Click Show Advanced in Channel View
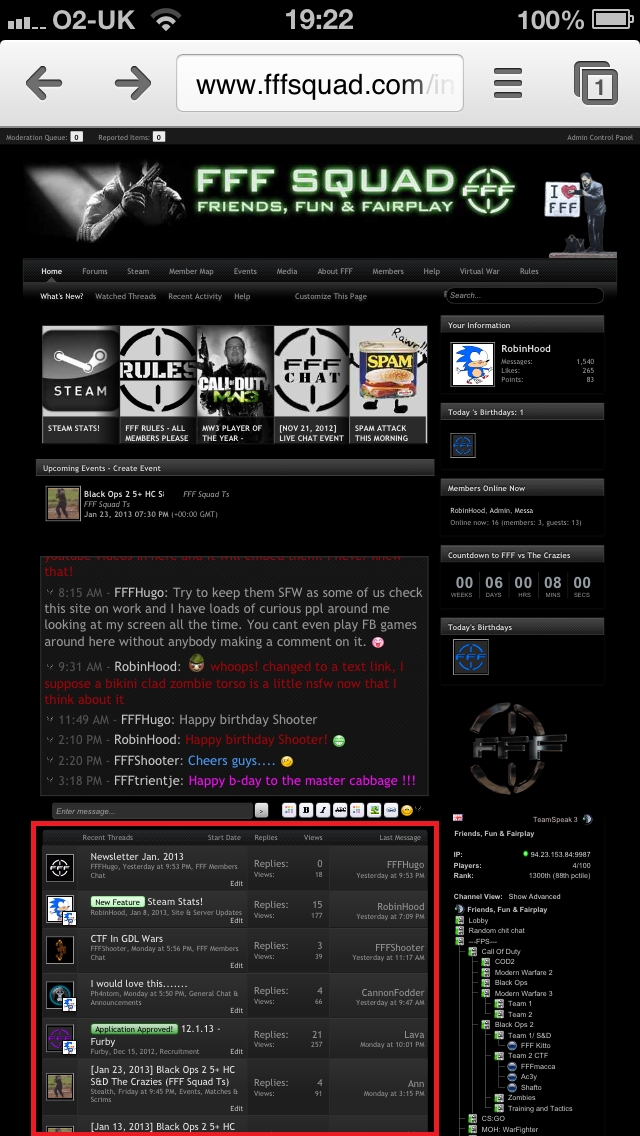Image resolution: width=640 pixels, height=1136 pixels. pos(534,896)
